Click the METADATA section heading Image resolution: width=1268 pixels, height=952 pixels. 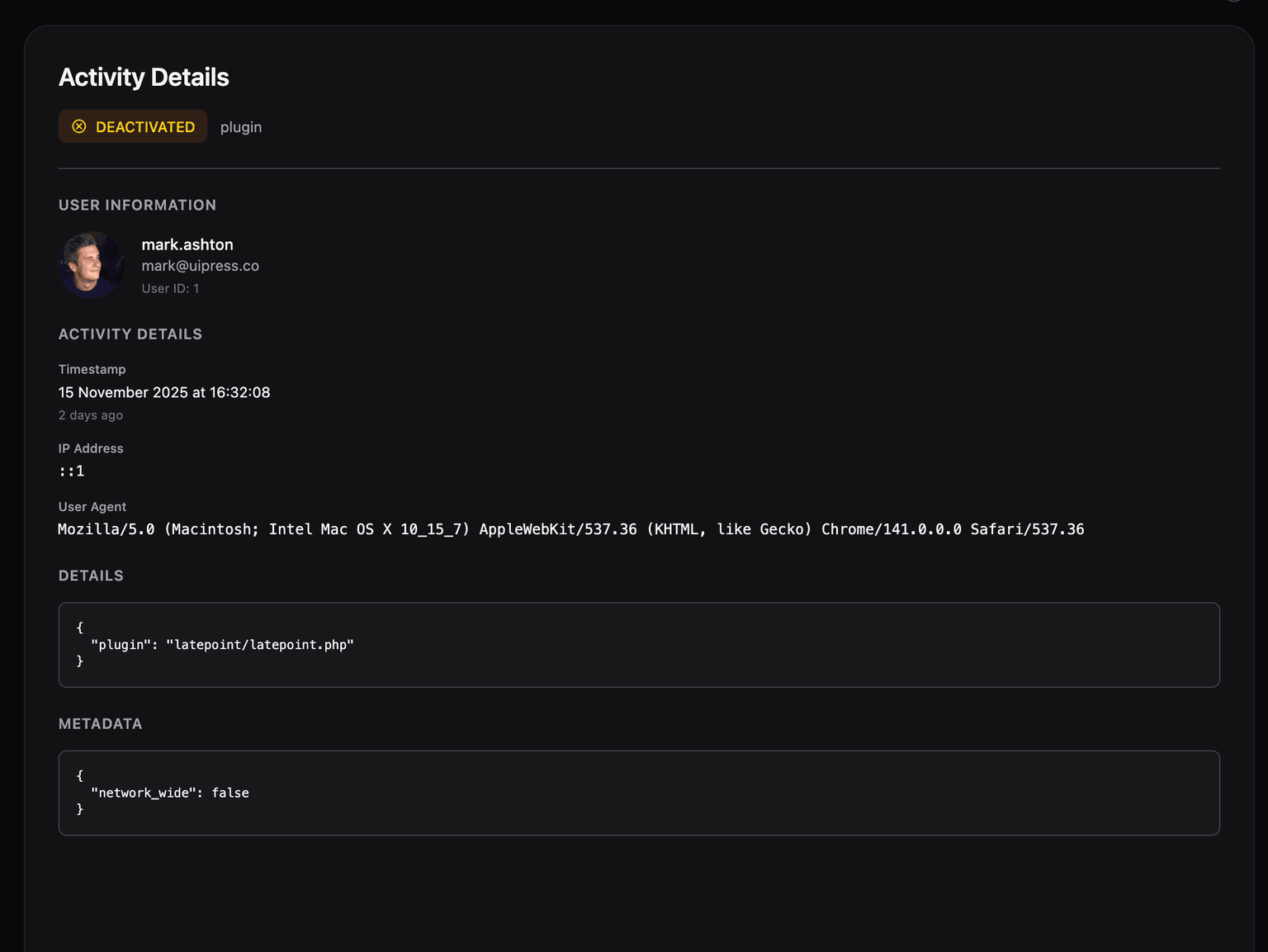(100, 724)
